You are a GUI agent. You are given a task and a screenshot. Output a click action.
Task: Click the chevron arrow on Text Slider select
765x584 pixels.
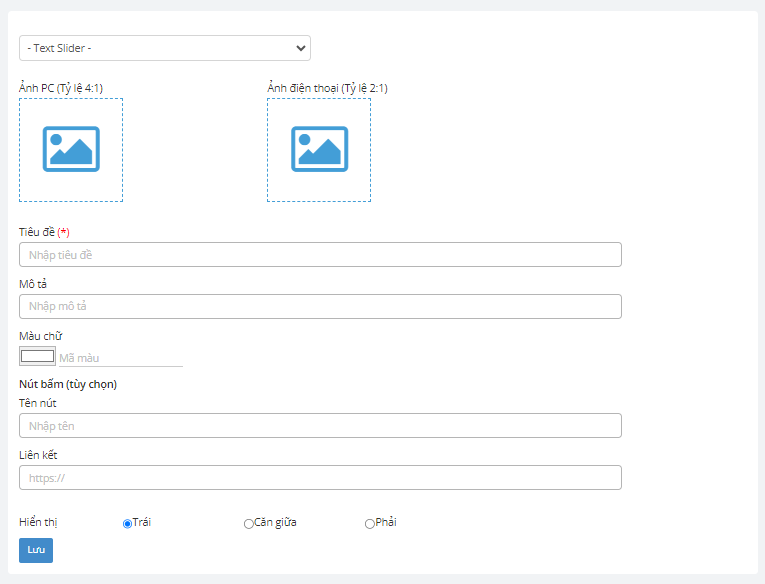point(300,48)
